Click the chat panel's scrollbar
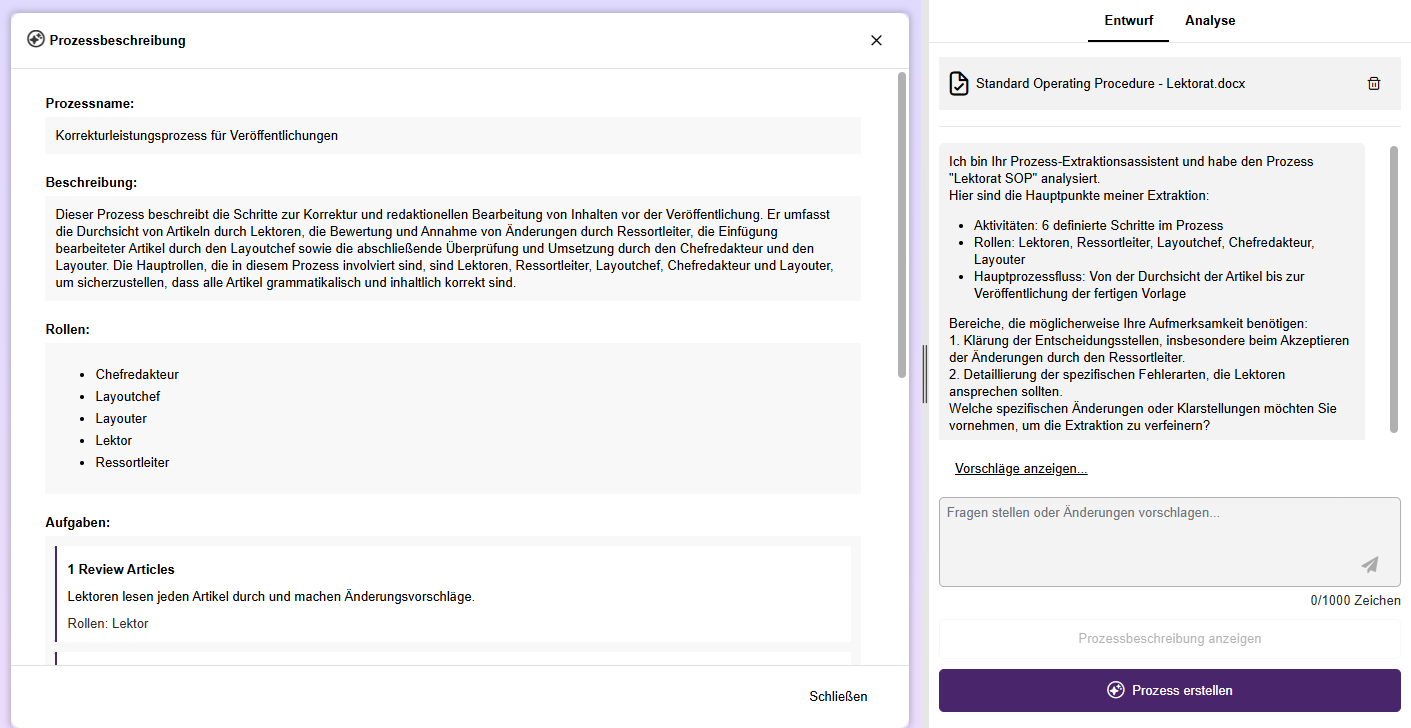 point(1394,290)
